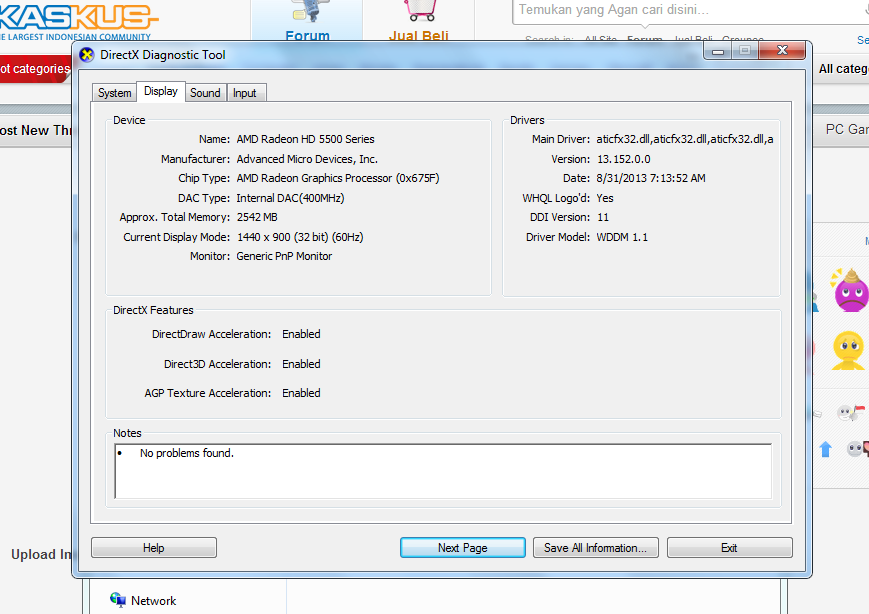869x614 pixels.
Task: Minimize the DirectX Diagnostic Tool window
Action: point(718,51)
